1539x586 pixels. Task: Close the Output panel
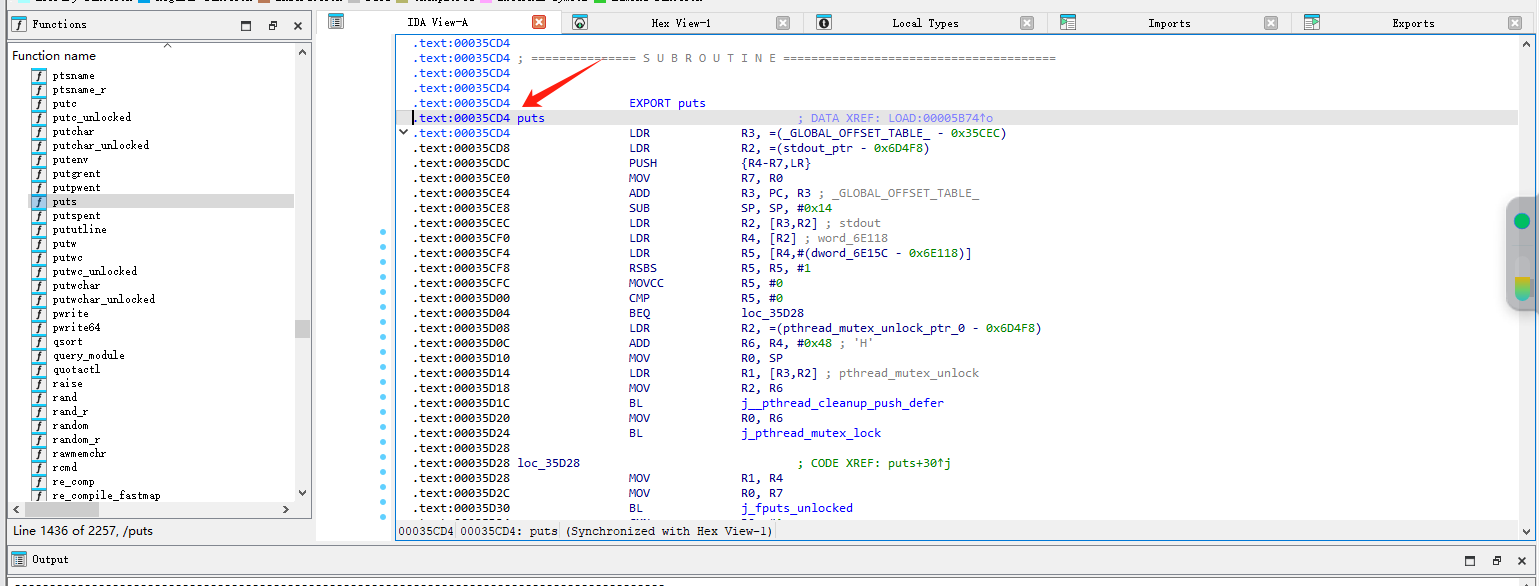pyautogui.click(x=1522, y=561)
